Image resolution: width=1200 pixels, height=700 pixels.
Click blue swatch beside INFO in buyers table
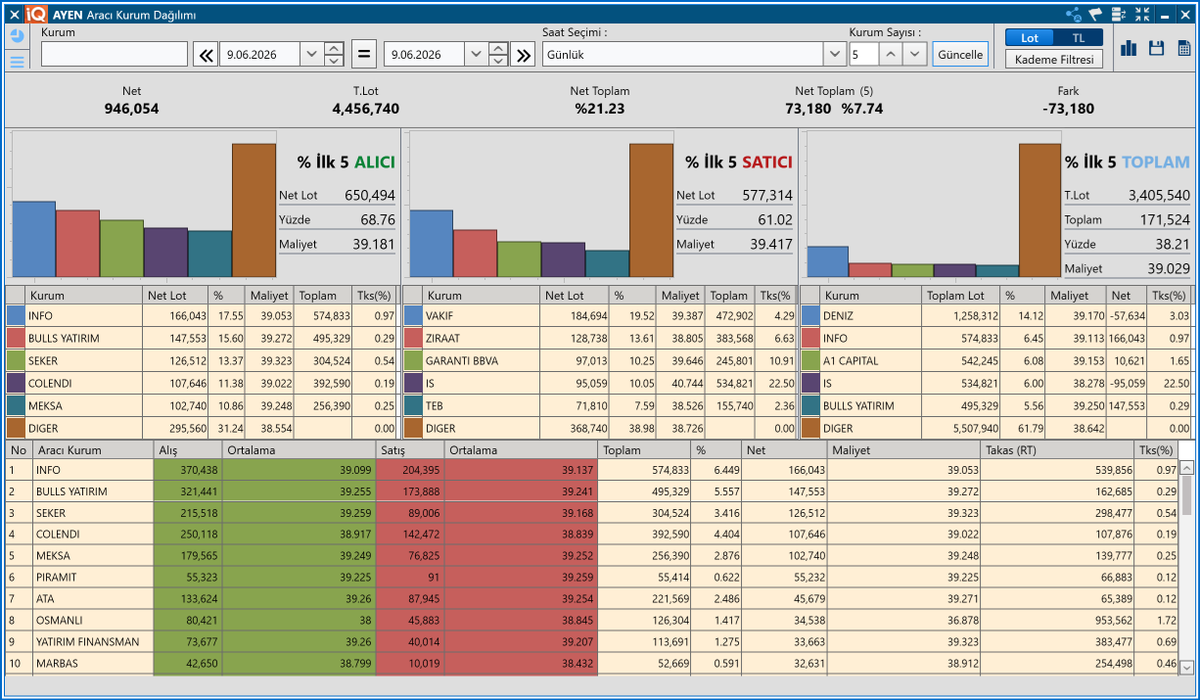click(x=15, y=315)
